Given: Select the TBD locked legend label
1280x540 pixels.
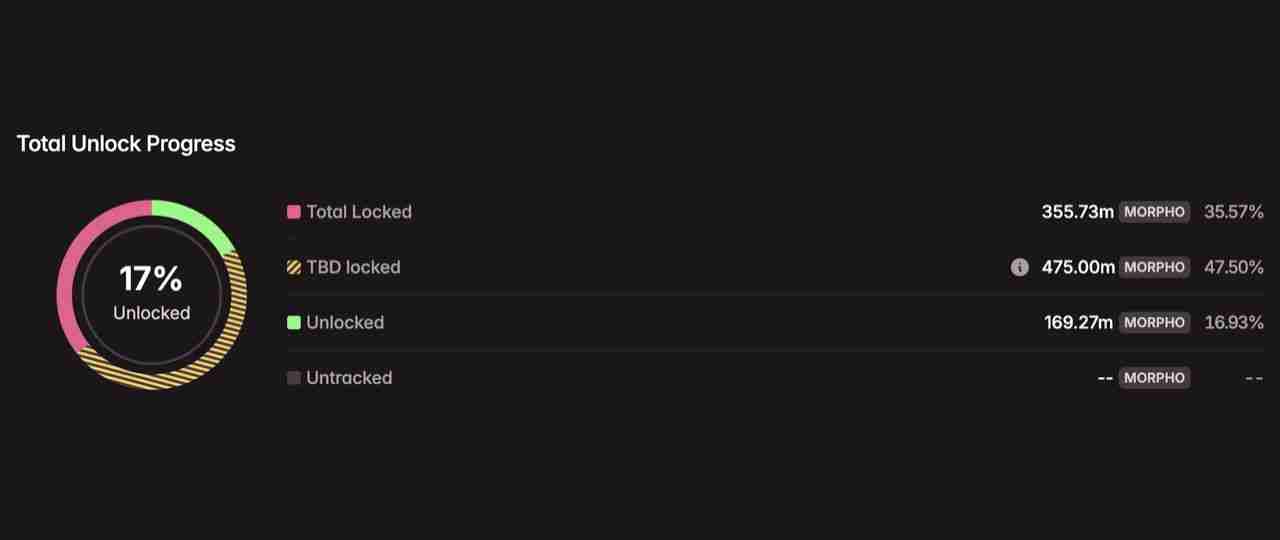Looking at the screenshot, I should click(353, 267).
